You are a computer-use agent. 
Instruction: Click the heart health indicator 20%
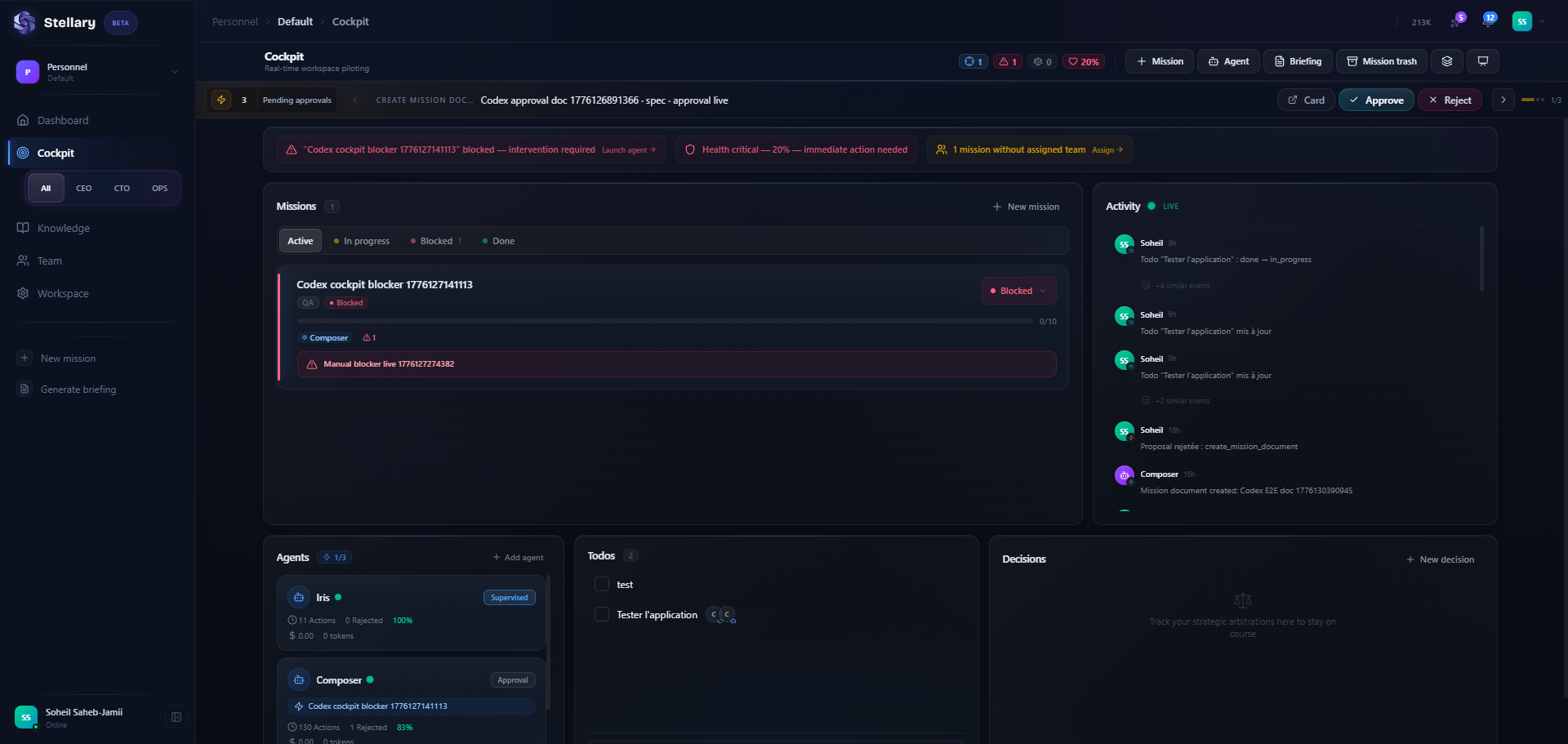click(x=1084, y=61)
